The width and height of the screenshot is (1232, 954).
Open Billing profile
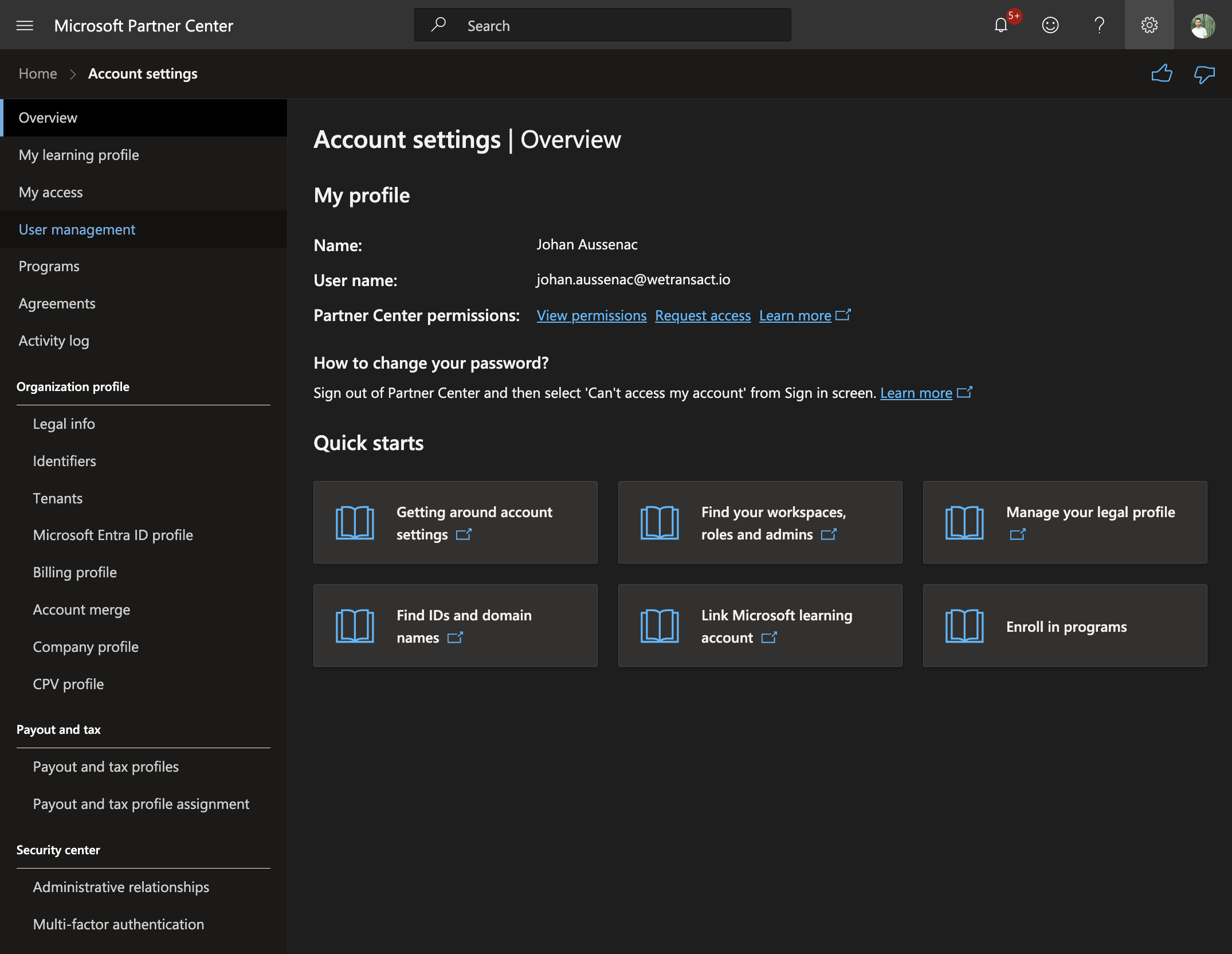[143, 572]
